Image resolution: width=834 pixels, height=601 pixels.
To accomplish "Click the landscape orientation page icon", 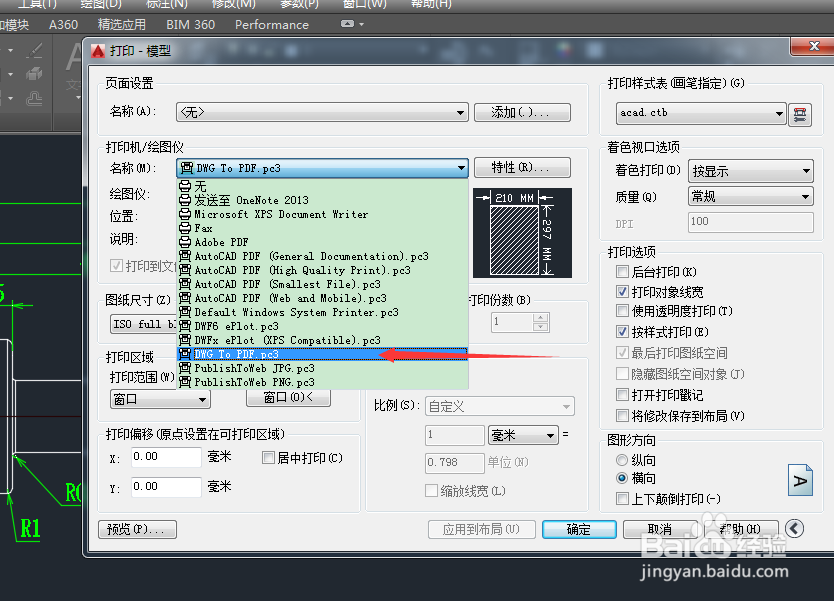I will click(800, 480).
